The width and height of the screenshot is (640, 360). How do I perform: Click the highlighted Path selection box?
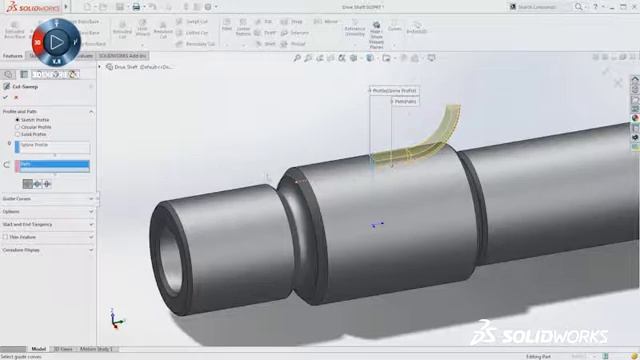[x=52, y=166]
